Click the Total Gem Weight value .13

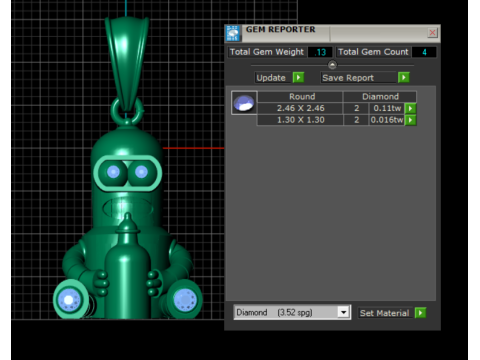click(320, 52)
